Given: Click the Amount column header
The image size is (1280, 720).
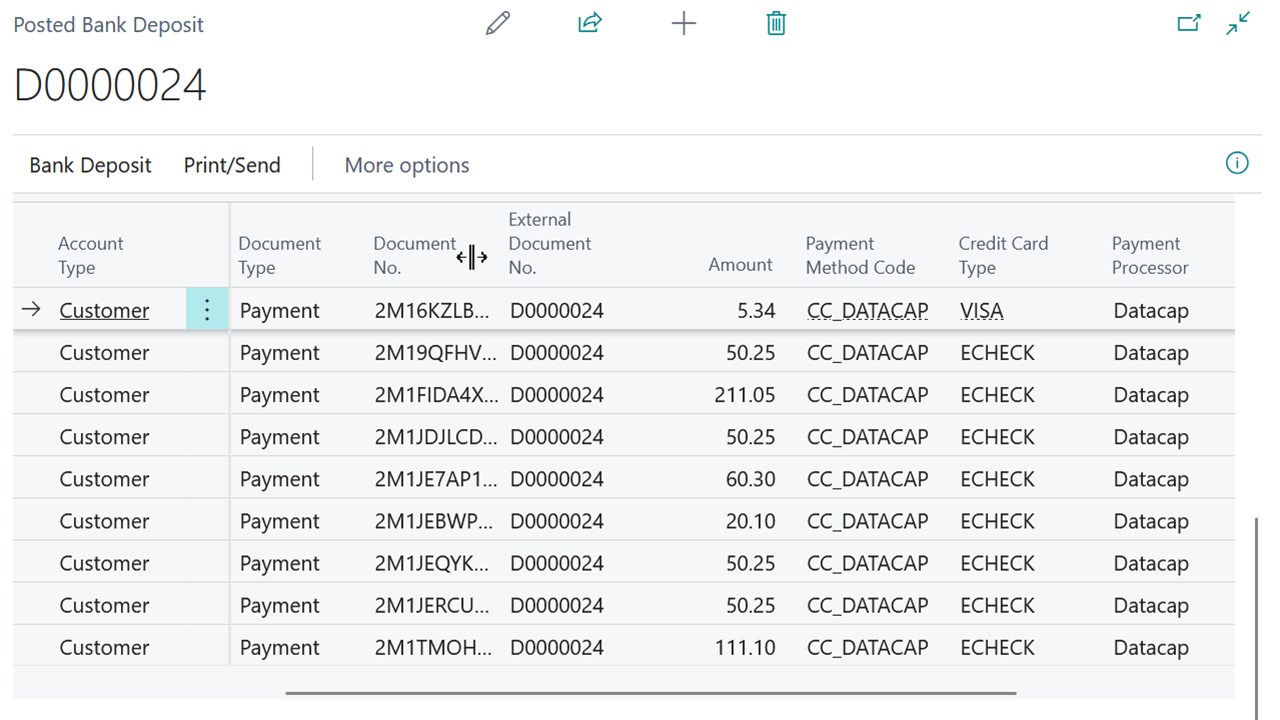Looking at the screenshot, I should (740, 264).
